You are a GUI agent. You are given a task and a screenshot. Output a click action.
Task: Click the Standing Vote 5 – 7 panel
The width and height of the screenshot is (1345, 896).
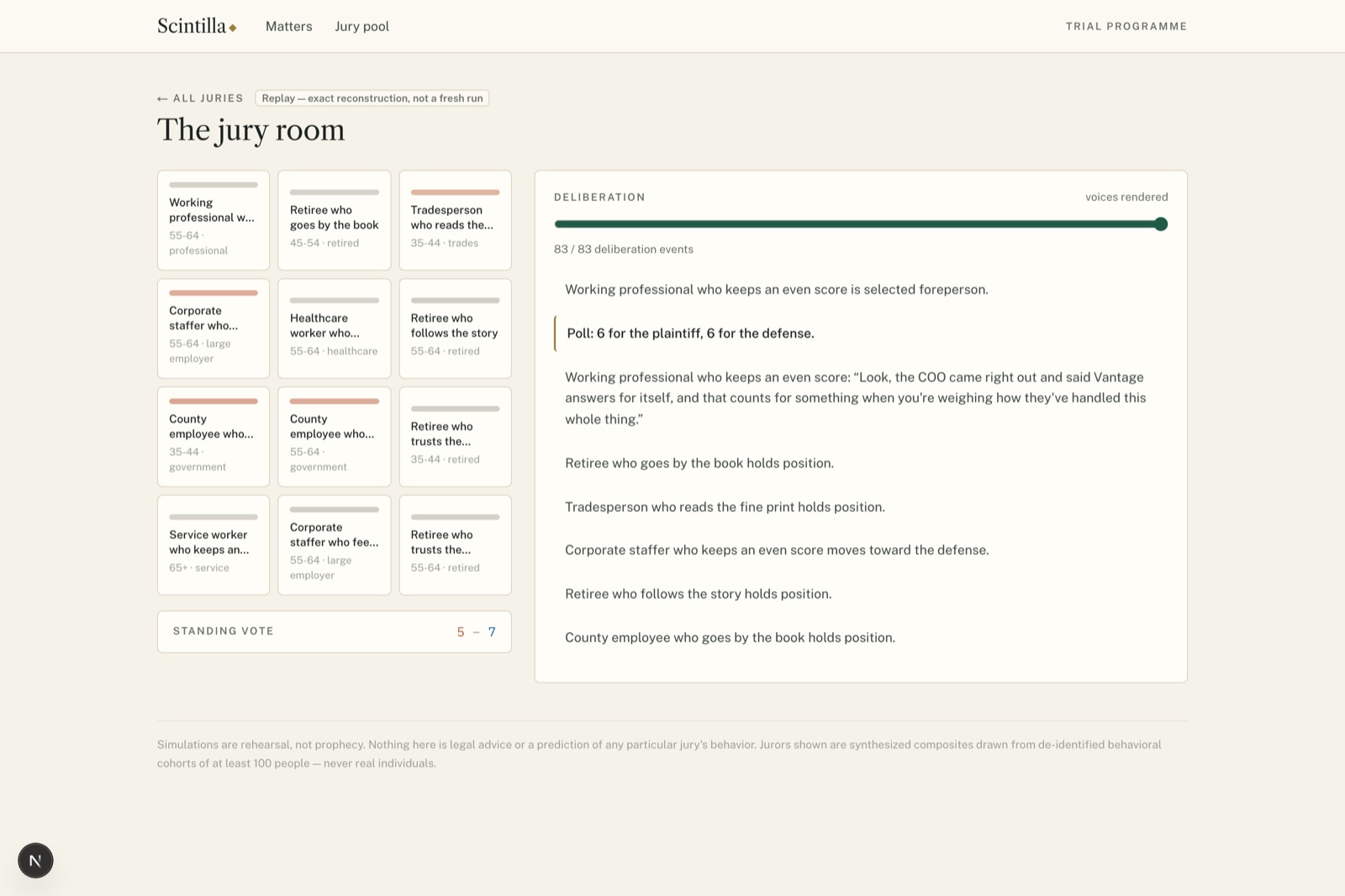click(335, 631)
